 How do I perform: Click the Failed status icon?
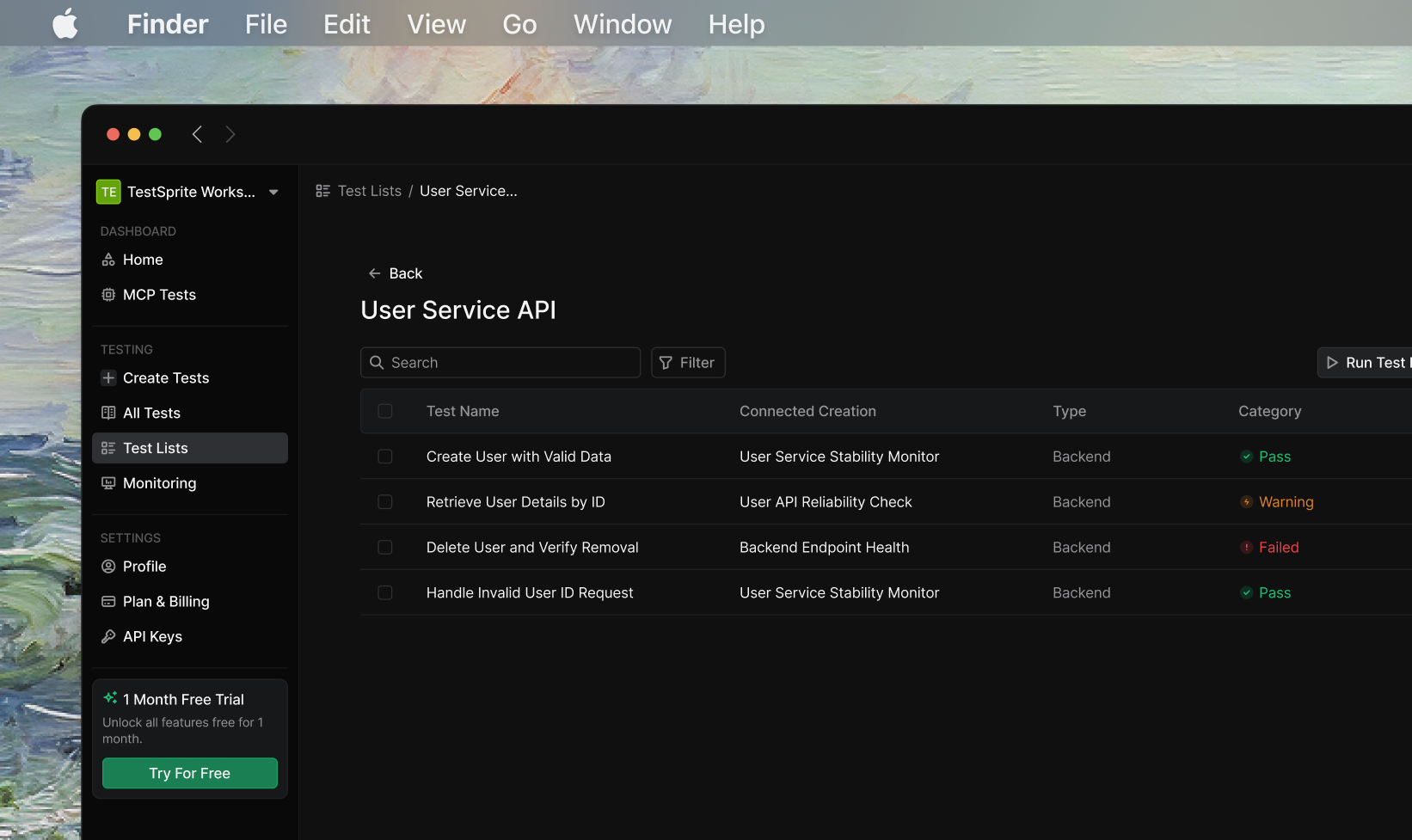tap(1246, 548)
